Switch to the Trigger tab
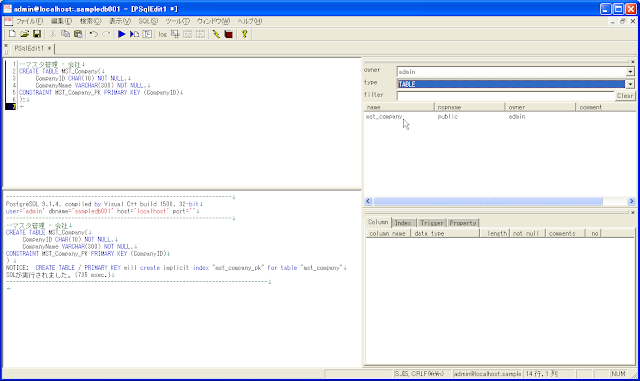The height and width of the screenshot is (381, 640). [431, 223]
